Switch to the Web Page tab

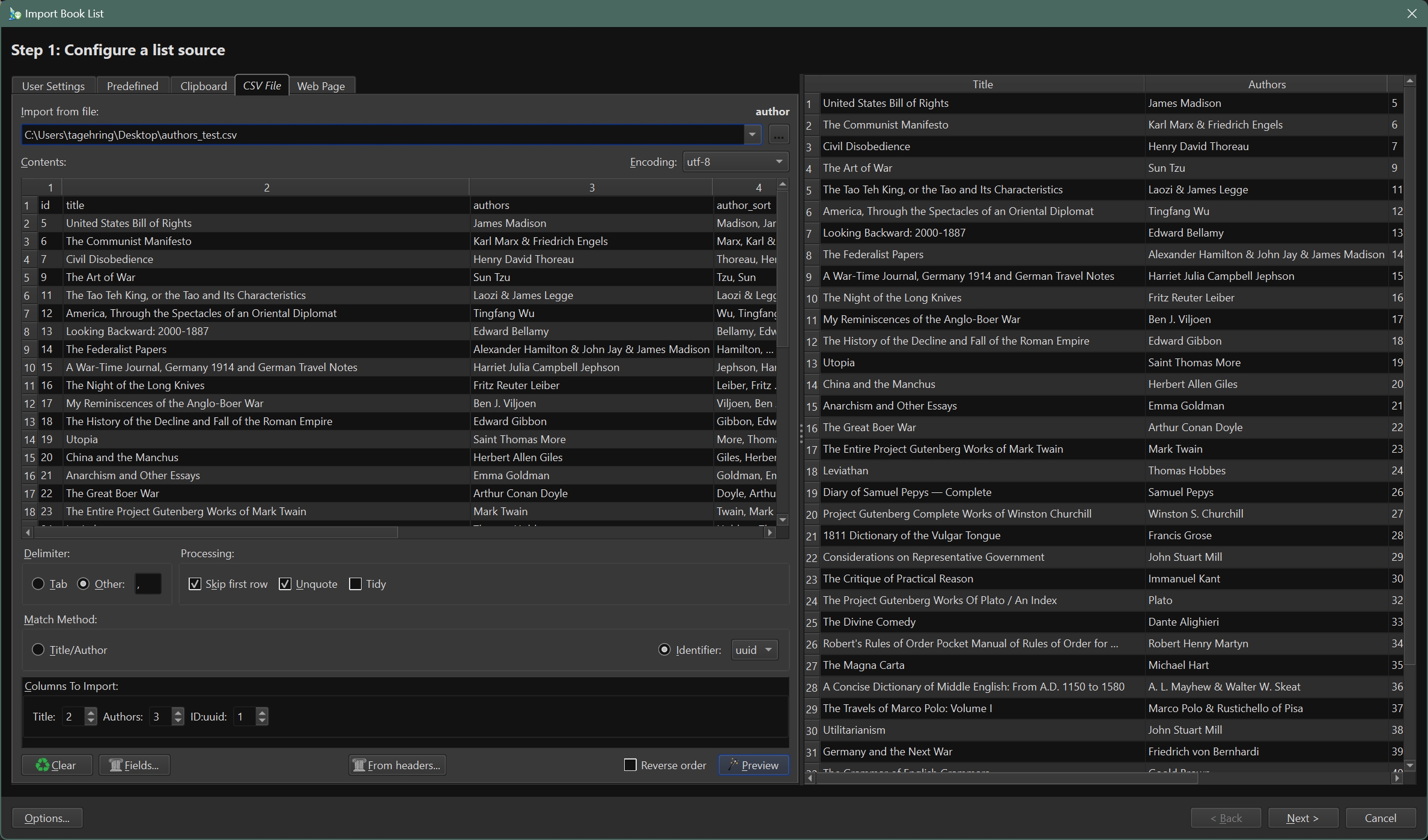pos(321,86)
